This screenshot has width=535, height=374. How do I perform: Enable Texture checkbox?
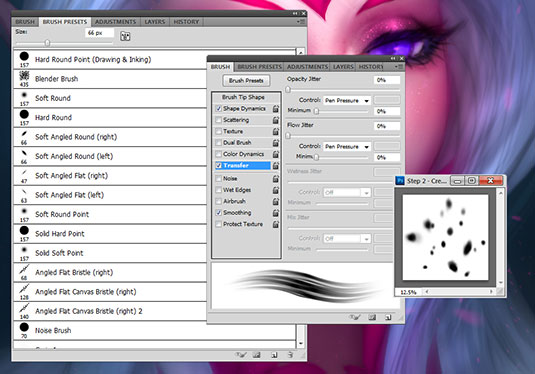click(x=219, y=131)
